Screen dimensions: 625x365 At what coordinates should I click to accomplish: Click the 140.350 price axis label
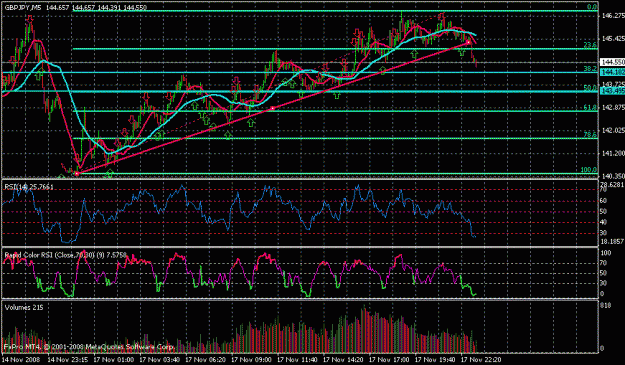click(x=613, y=176)
